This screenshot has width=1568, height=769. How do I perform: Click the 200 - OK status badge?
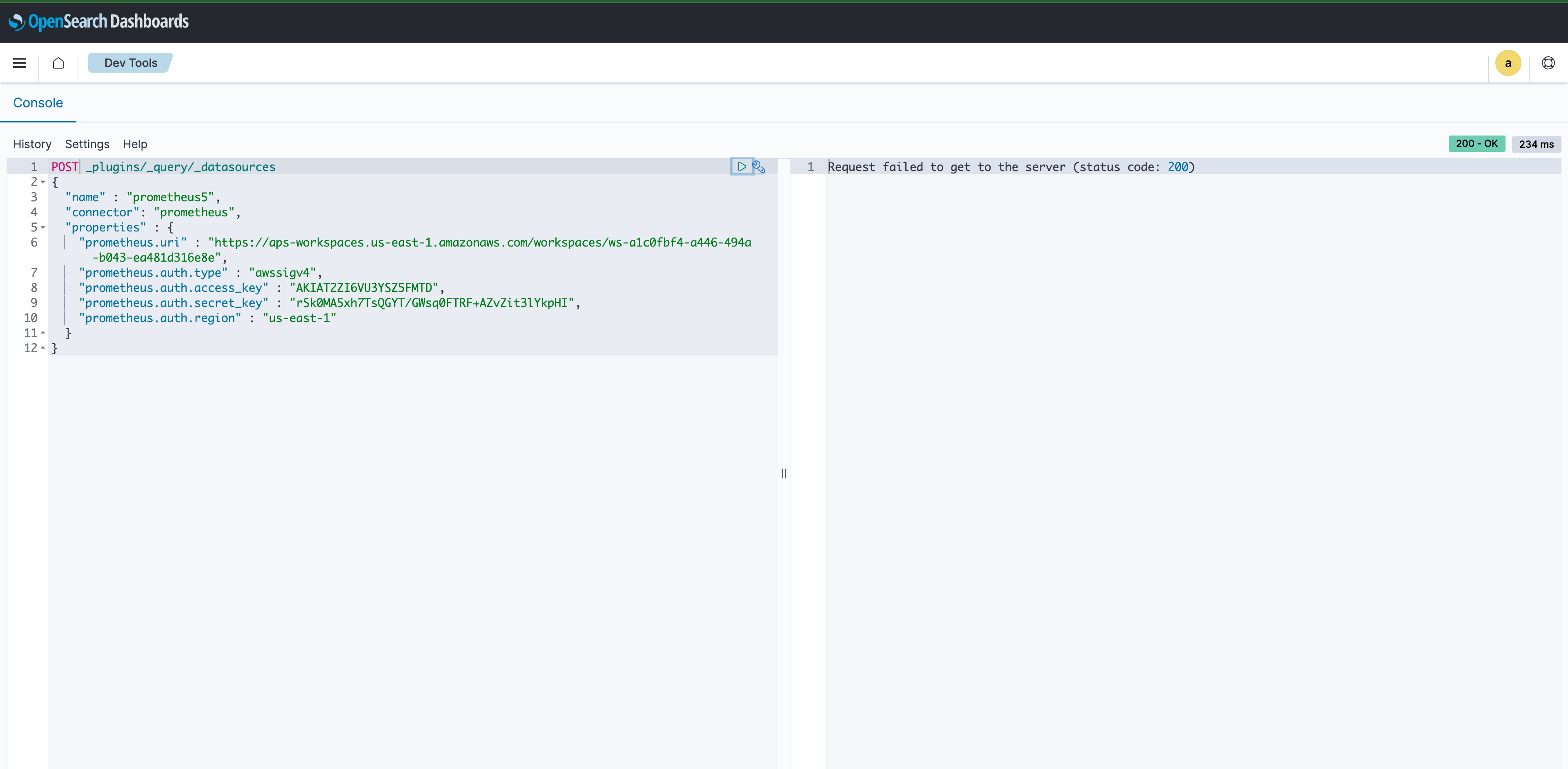(1477, 144)
